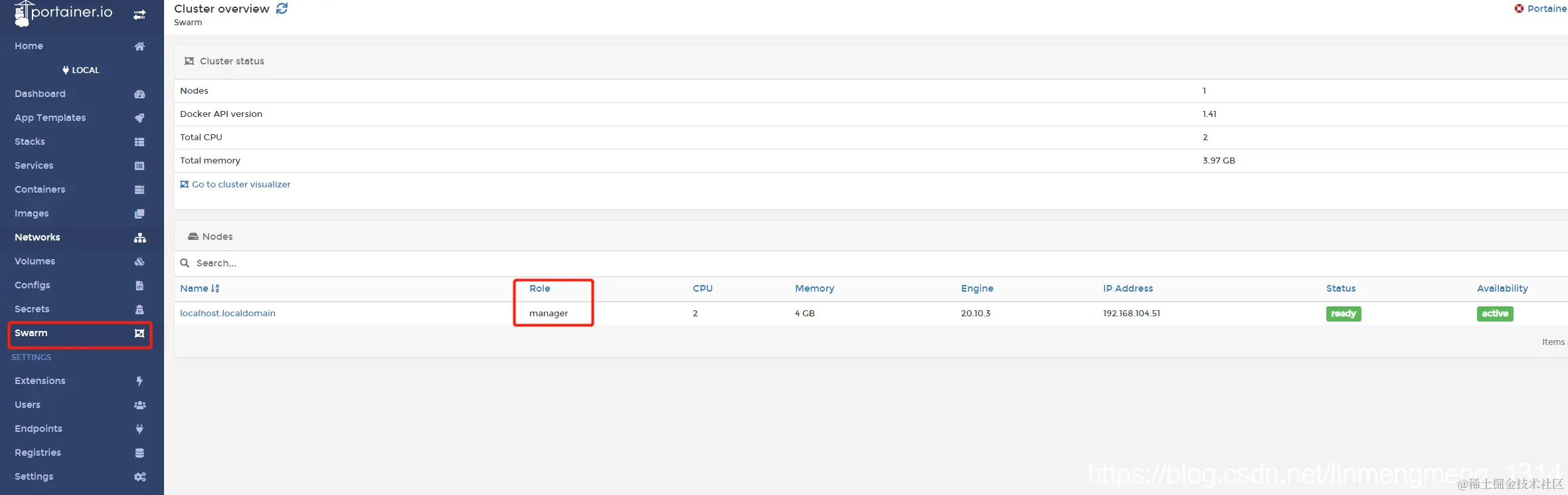The width and height of the screenshot is (1568, 495).
Task: Select Swarm in the sidebar
Action: (x=31, y=333)
